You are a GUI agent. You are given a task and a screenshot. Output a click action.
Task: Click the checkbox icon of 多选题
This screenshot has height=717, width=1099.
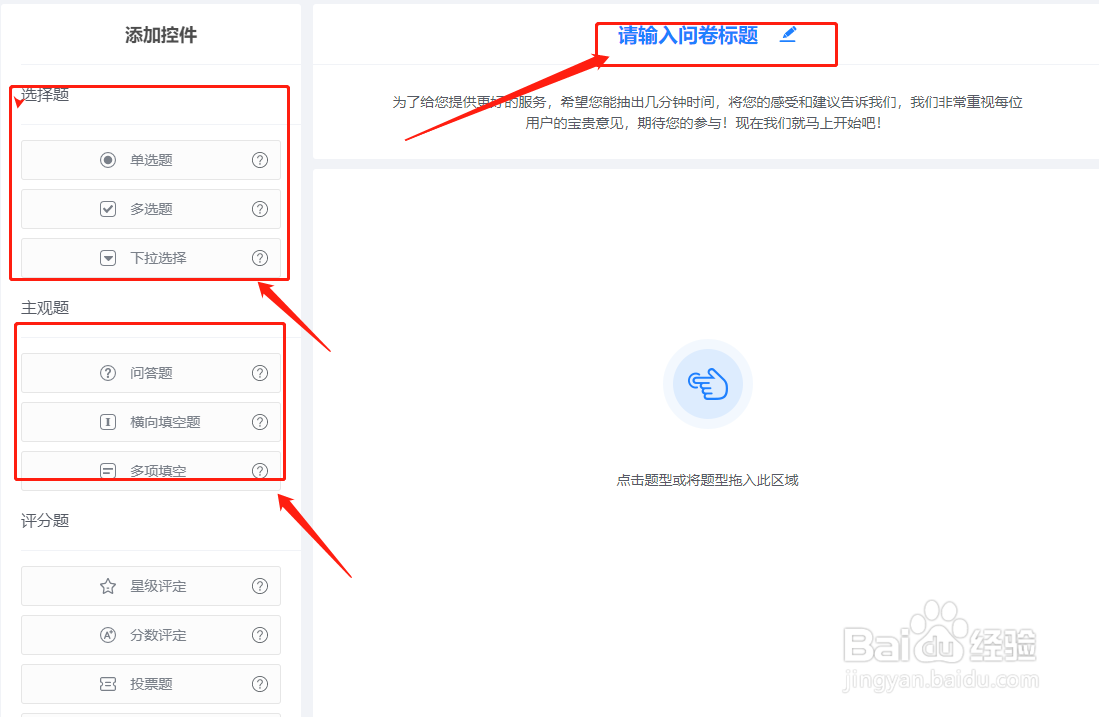[108, 208]
